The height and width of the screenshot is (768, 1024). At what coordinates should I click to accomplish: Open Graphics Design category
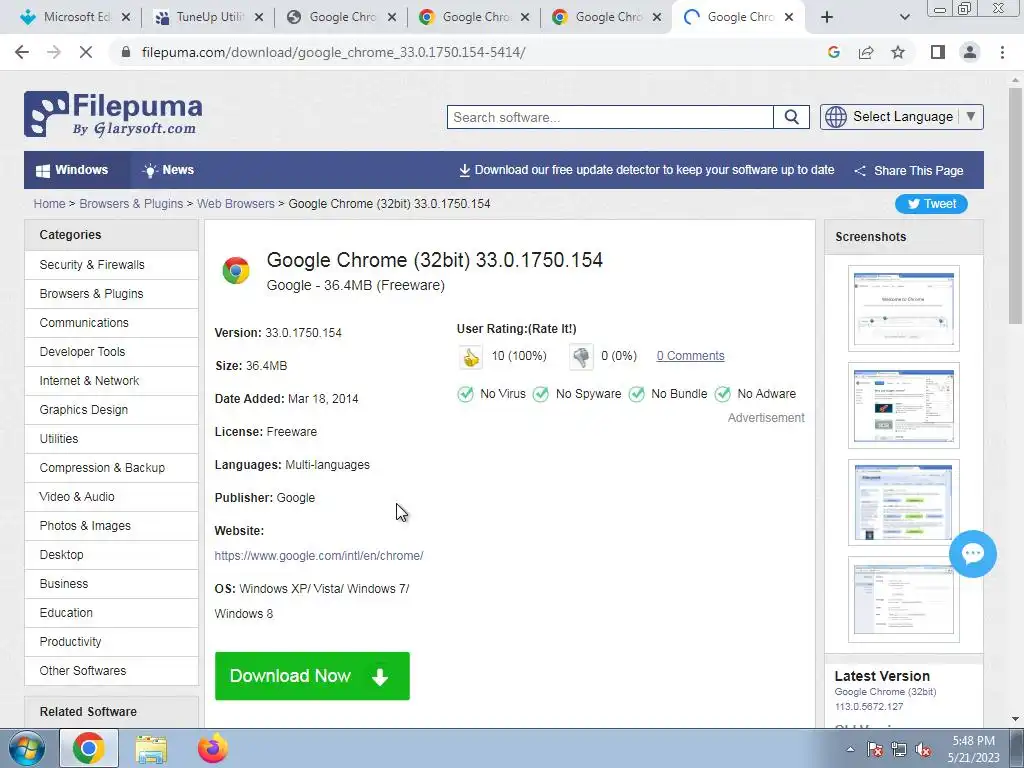112,409
